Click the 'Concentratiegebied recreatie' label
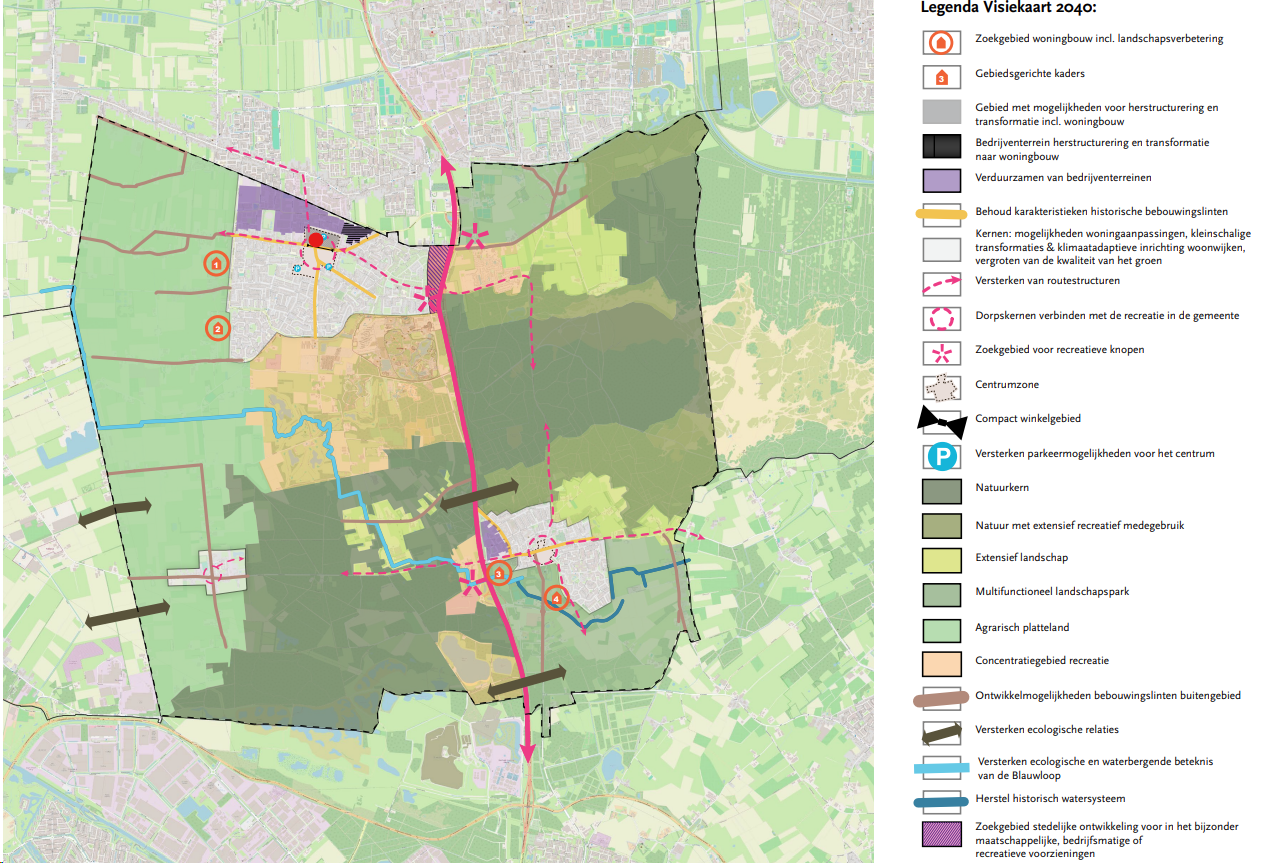 [1042, 661]
